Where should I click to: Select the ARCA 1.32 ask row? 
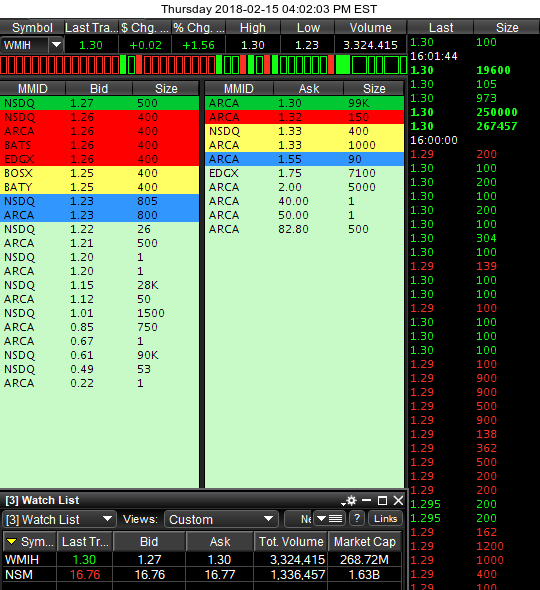click(304, 117)
